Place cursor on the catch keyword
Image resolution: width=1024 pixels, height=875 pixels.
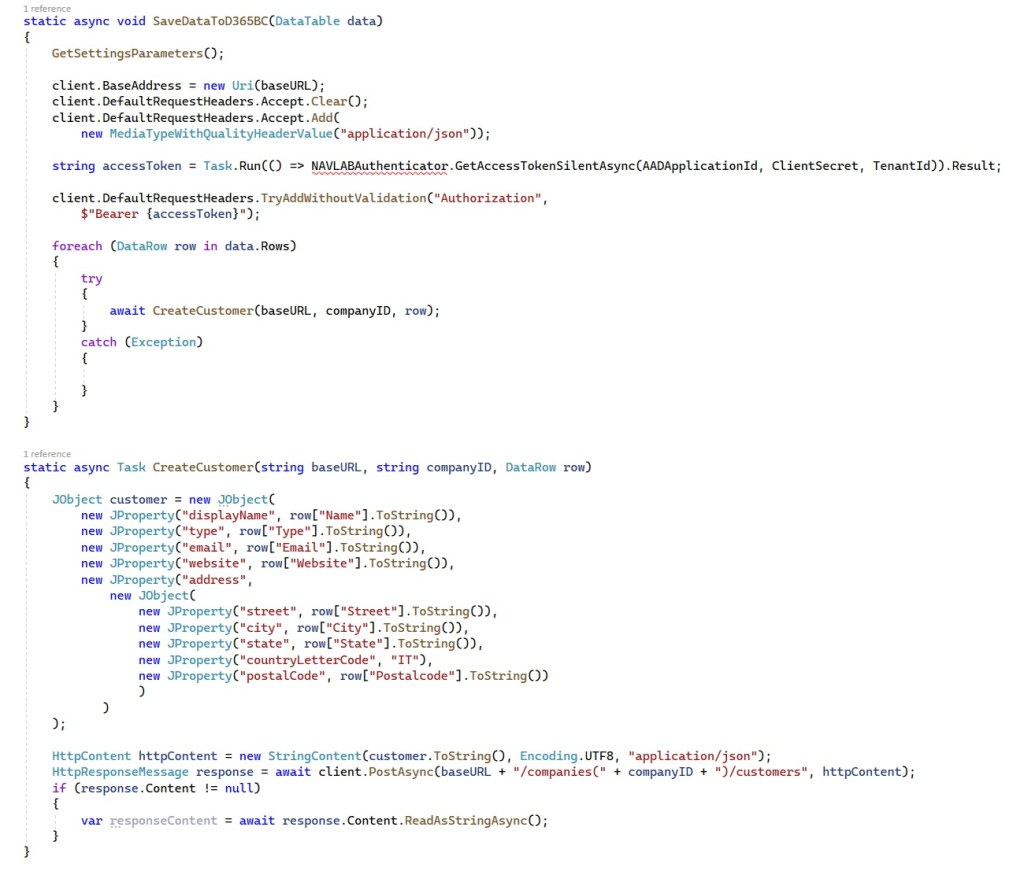[99, 342]
